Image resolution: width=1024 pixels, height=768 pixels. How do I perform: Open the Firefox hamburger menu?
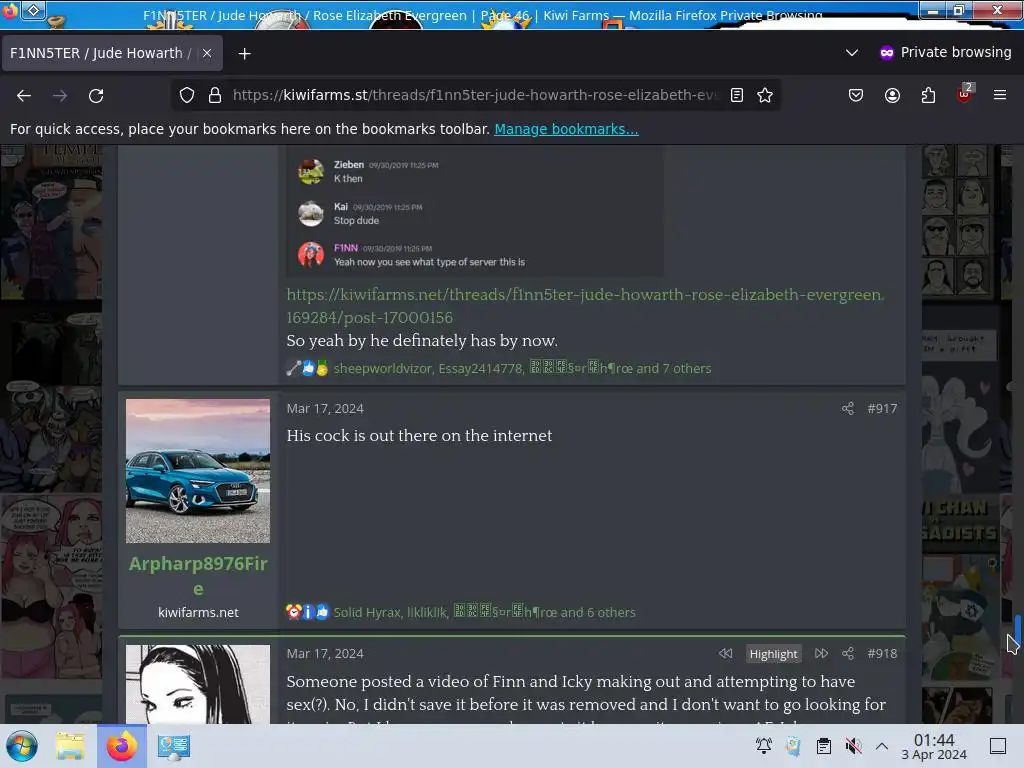[x=1000, y=95]
